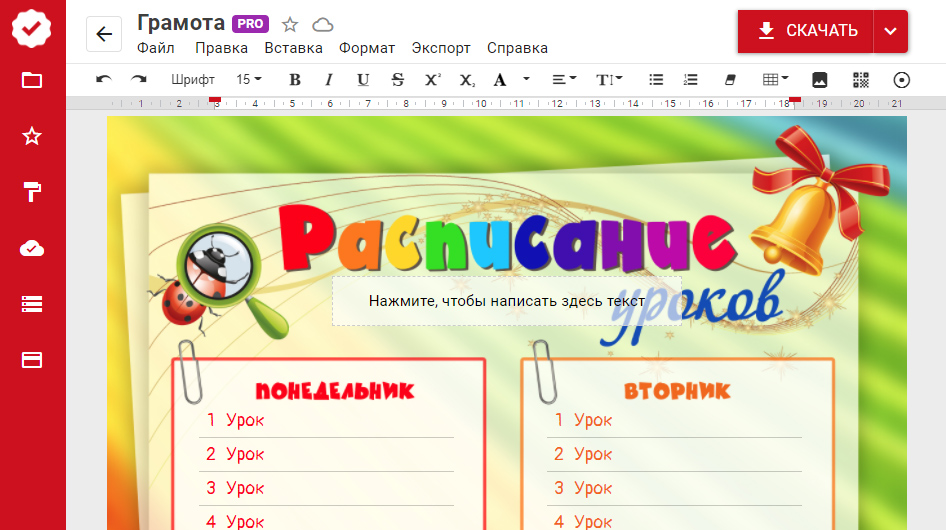The height and width of the screenshot is (530, 946).
Task: Select the paint roller icon in the sidebar
Action: 31,192
